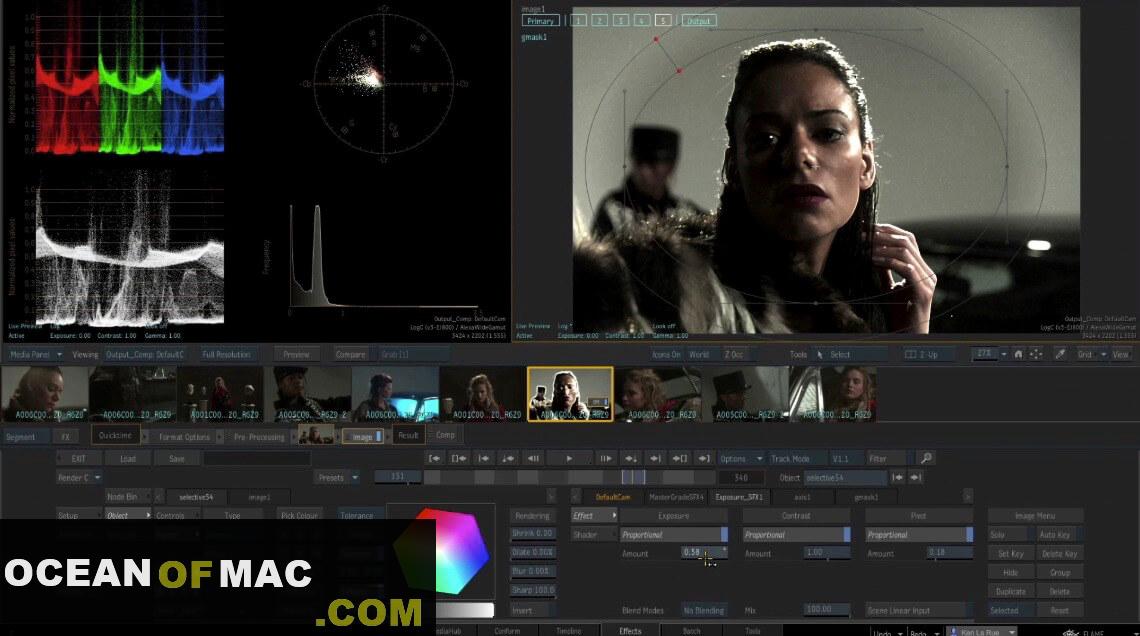
Task: Toggle Scene Linear Input
Action: coord(918,611)
